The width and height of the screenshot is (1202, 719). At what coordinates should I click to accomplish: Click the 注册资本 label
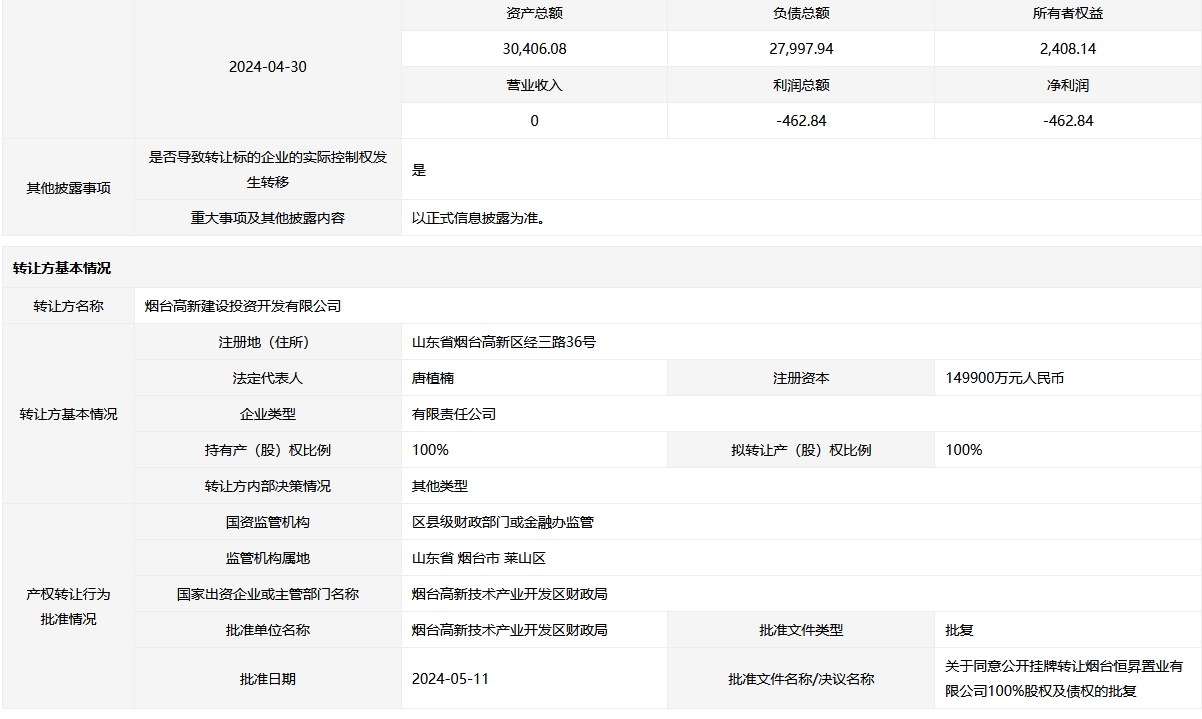click(x=801, y=378)
